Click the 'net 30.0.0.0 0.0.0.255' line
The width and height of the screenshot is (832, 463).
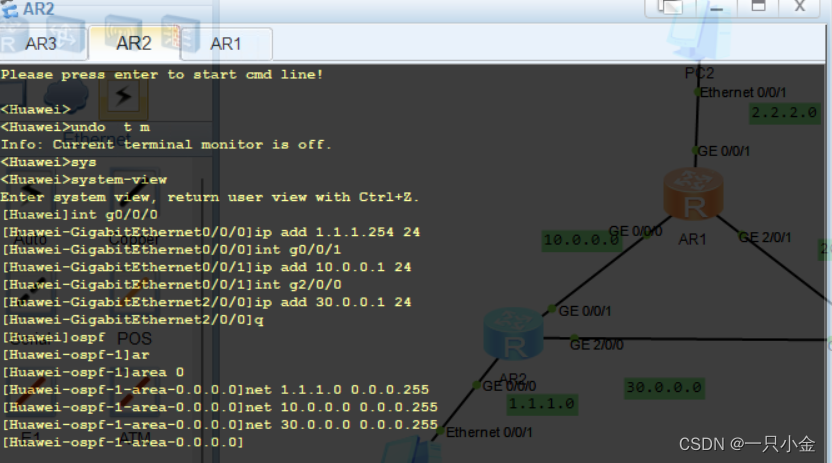point(220,425)
